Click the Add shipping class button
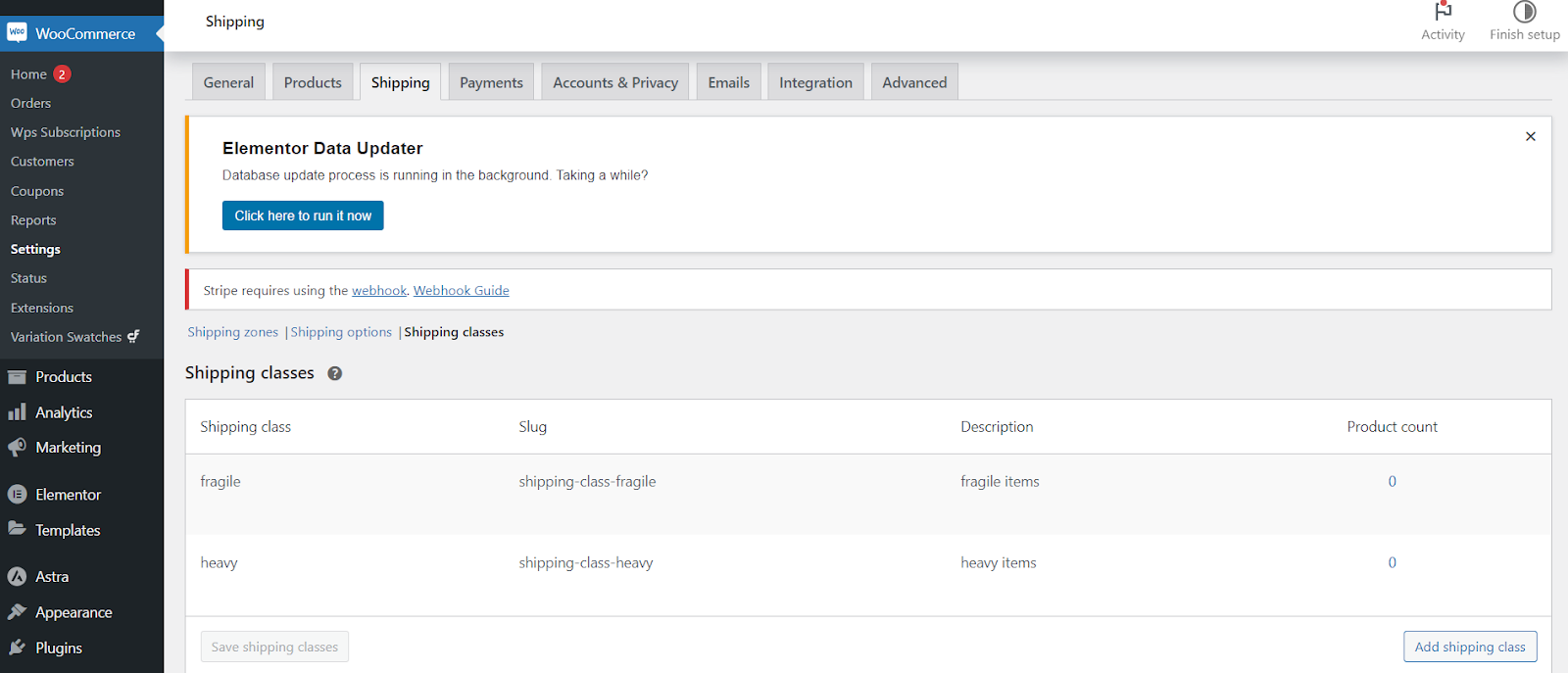Screen dimensions: 1568x673 (x=1470, y=647)
